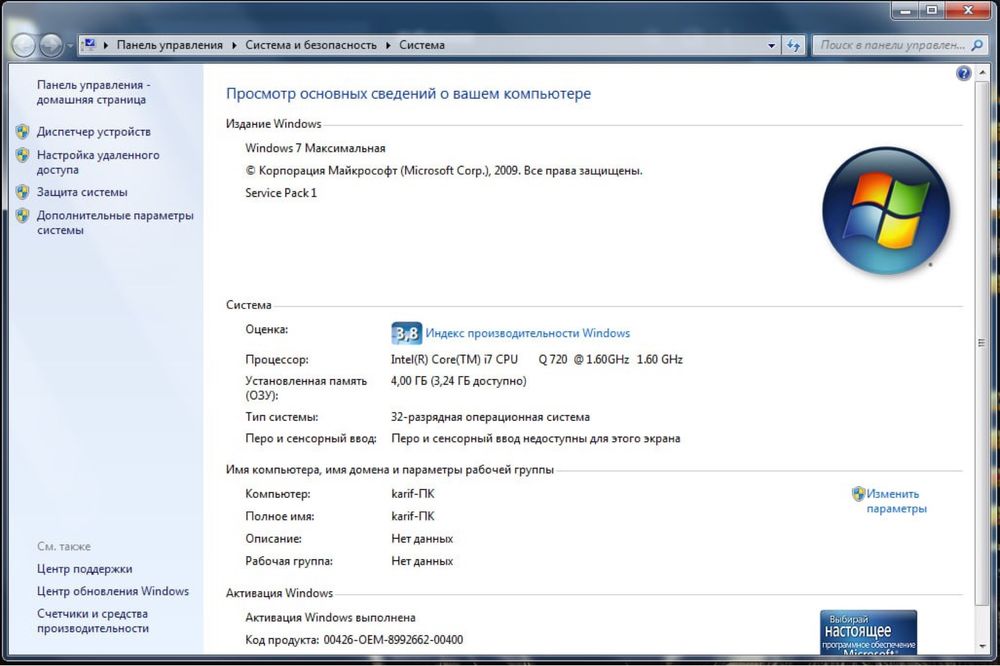Image resolution: width=1000 pixels, height=666 pixels.
Task: Maximize the System window
Action: [931, 10]
